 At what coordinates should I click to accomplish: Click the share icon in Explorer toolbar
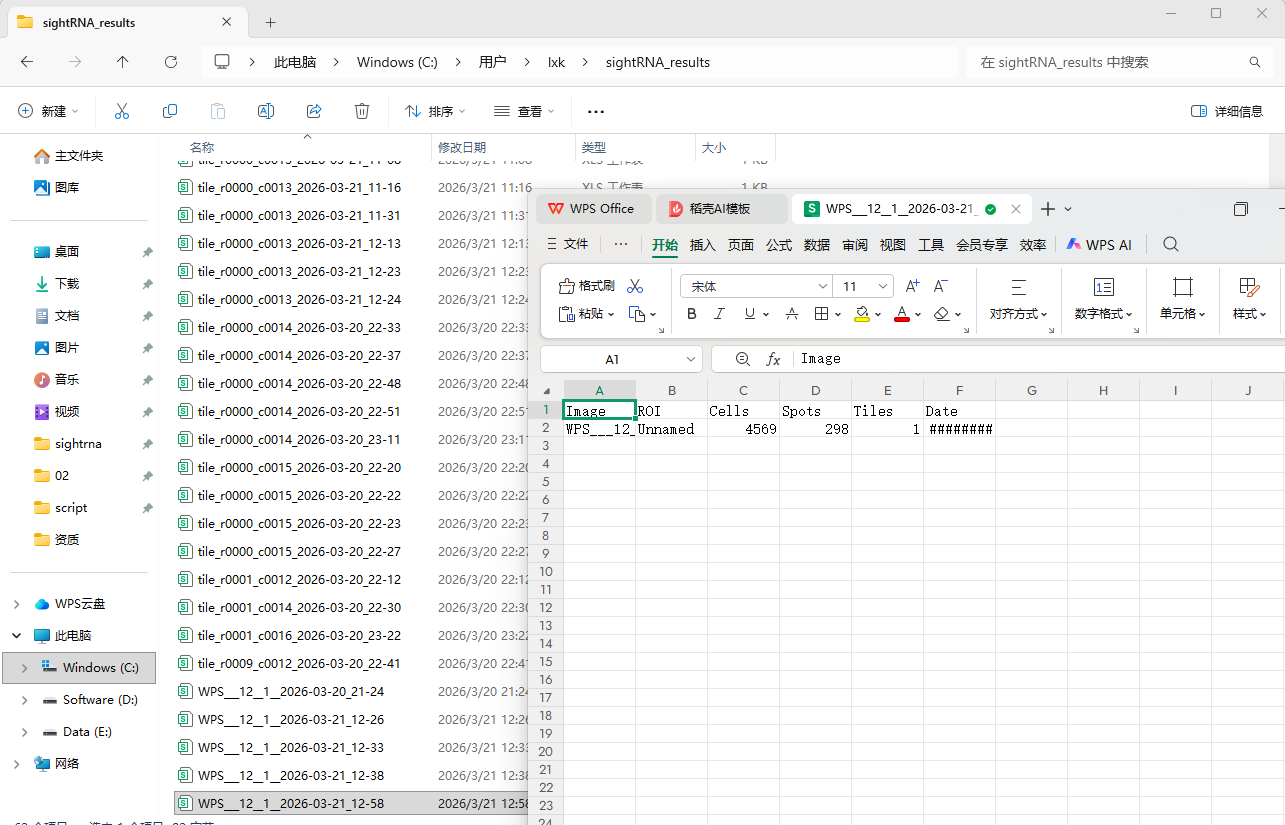(x=314, y=111)
